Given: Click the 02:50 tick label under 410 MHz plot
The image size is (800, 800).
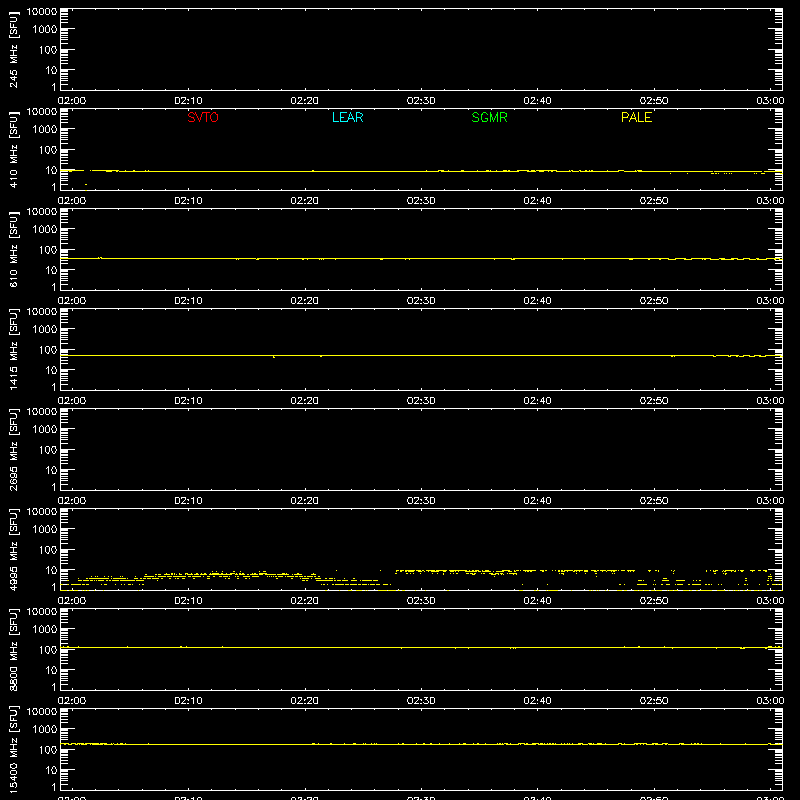Looking at the screenshot, I should tap(654, 201).
